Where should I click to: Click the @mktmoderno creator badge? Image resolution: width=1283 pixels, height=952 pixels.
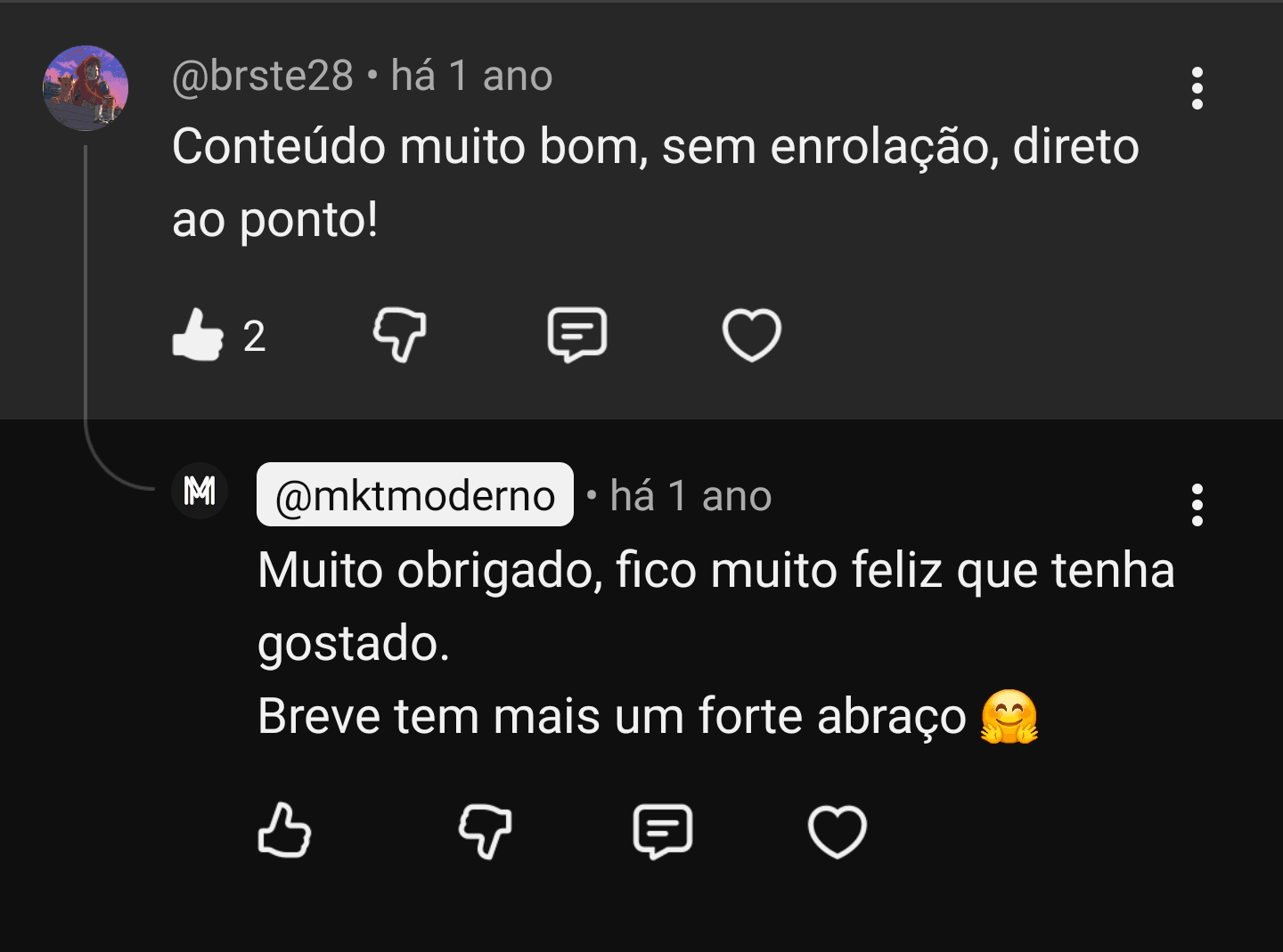415,495
